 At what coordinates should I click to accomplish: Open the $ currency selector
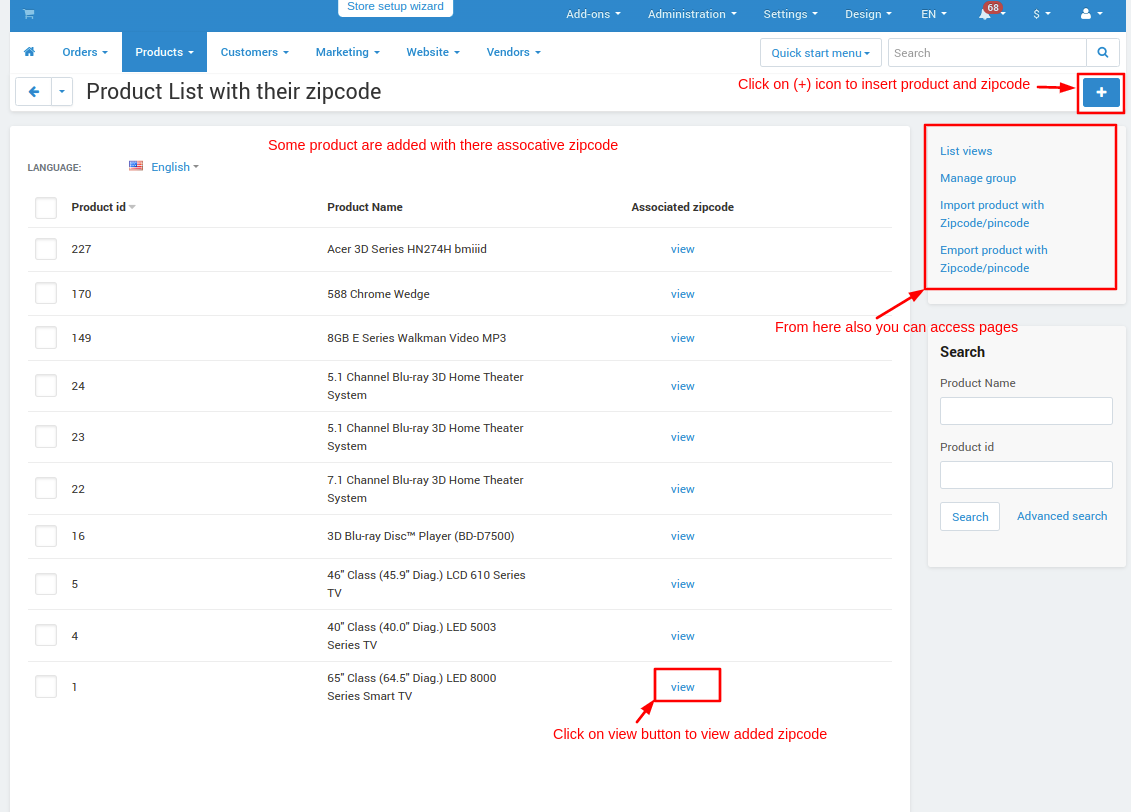coord(1042,14)
